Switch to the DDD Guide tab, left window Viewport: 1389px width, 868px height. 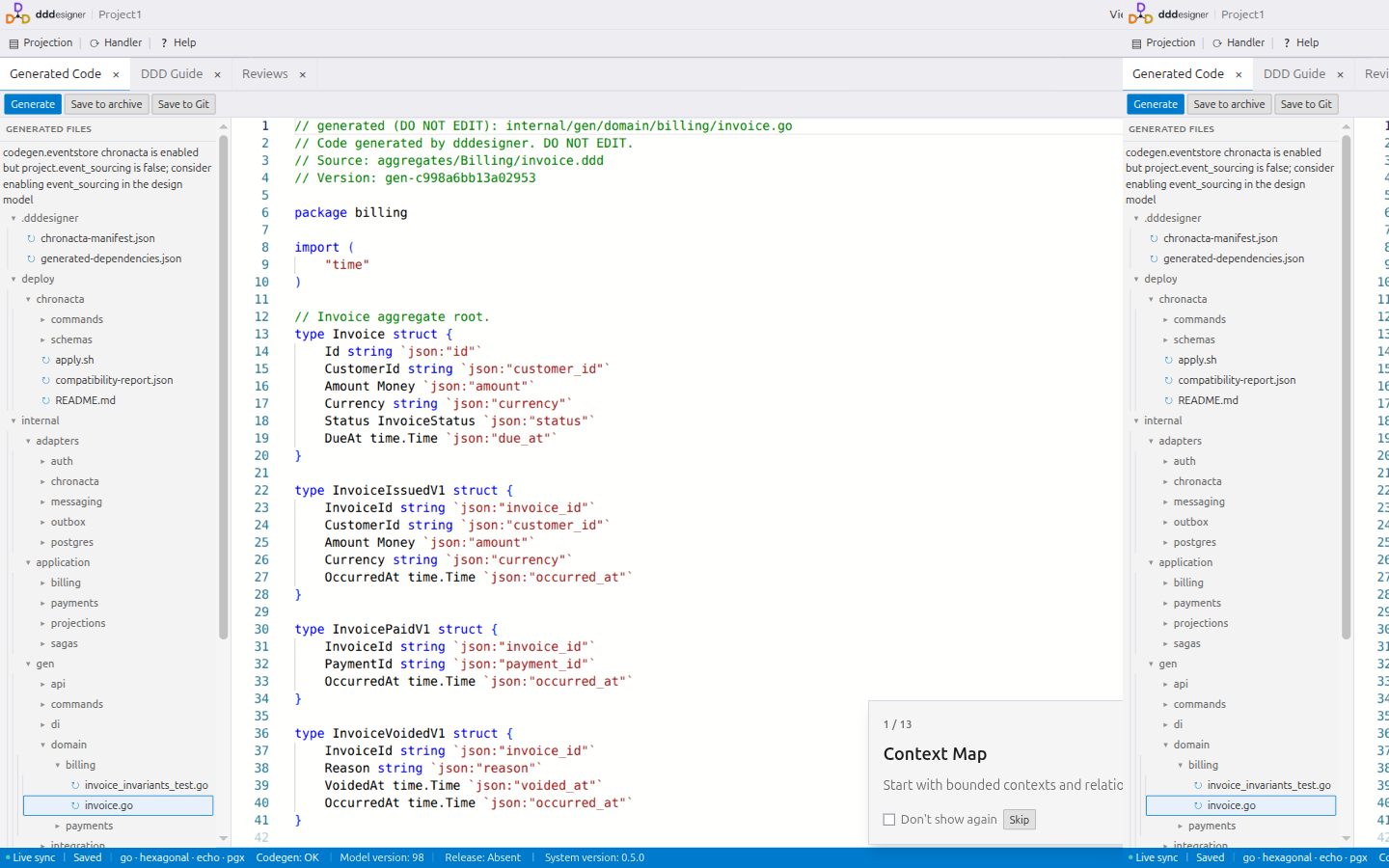(x=172, y=74)
